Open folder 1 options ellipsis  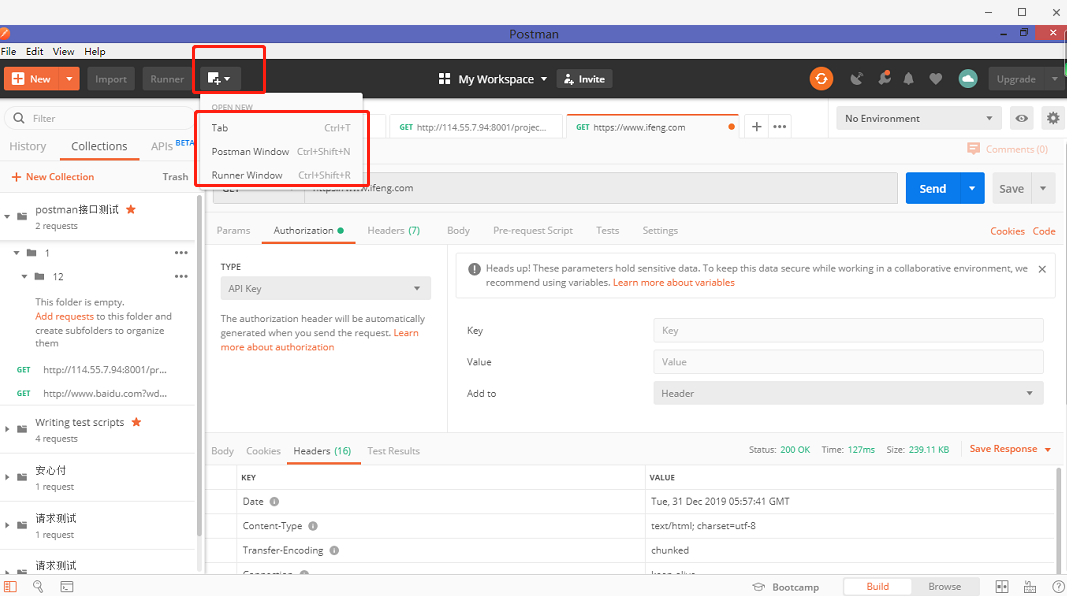(x=181, y=252)
